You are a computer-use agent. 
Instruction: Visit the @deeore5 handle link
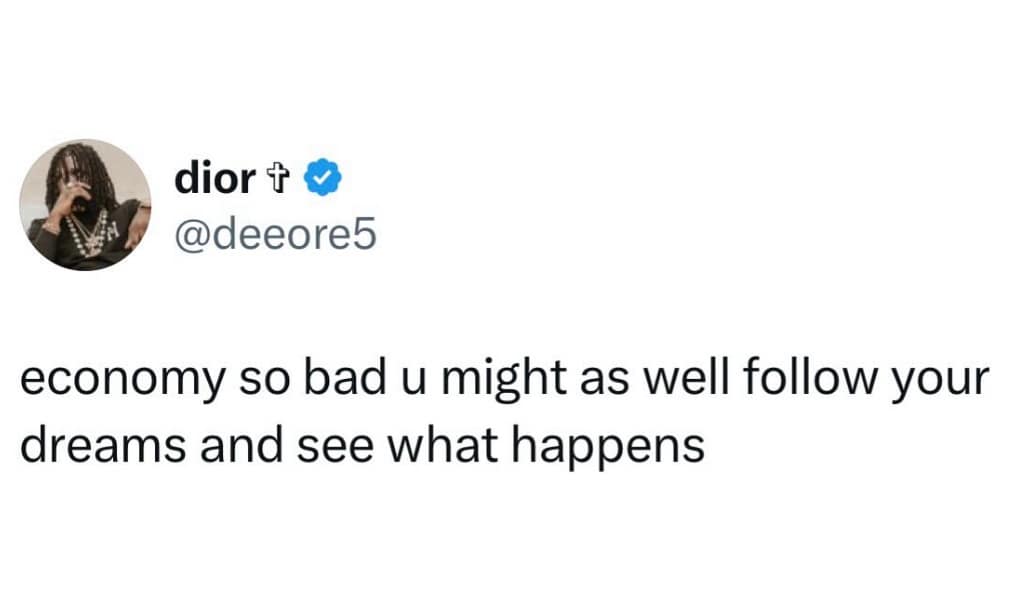click(x=275, y=234)
